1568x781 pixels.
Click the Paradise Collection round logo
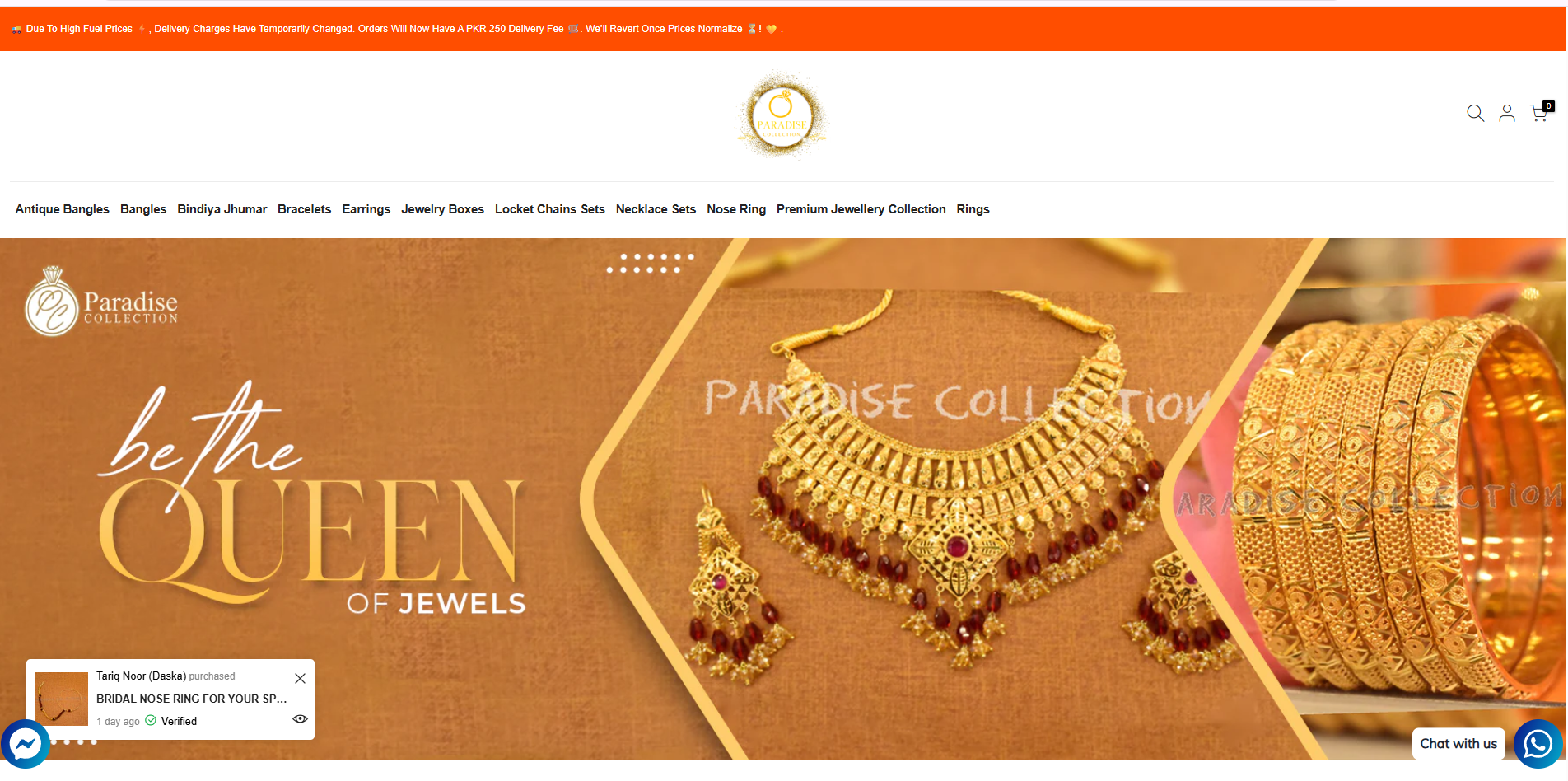coord(782,115)
